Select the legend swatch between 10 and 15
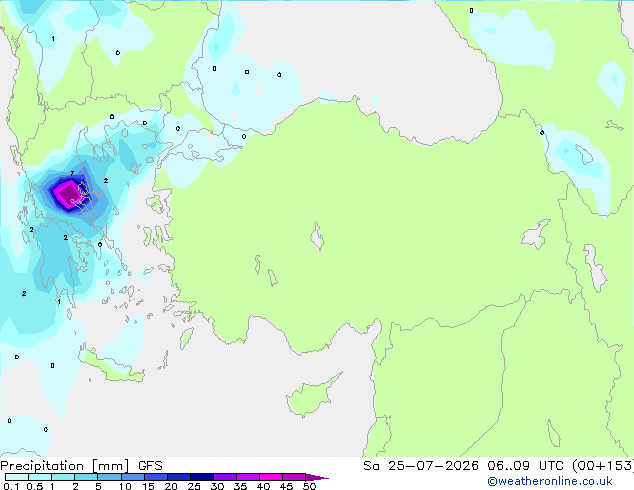 point(132,477)
